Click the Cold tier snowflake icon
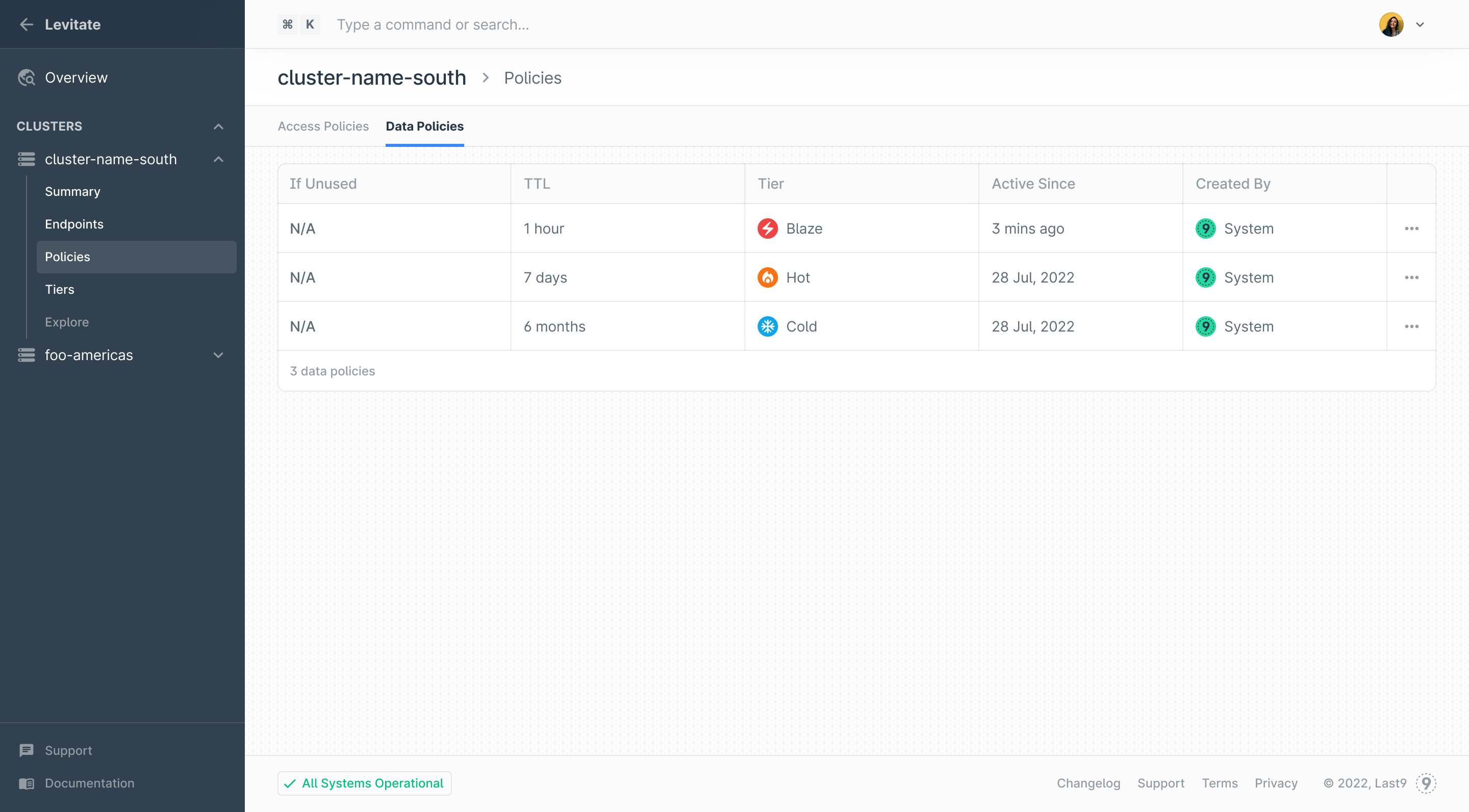Viewport: 1469px width, 812px height. pos(768,327)
